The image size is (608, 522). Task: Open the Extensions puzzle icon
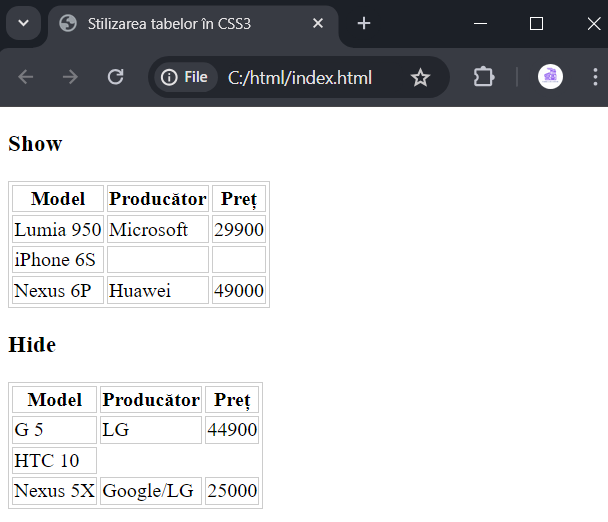point(484,77)
